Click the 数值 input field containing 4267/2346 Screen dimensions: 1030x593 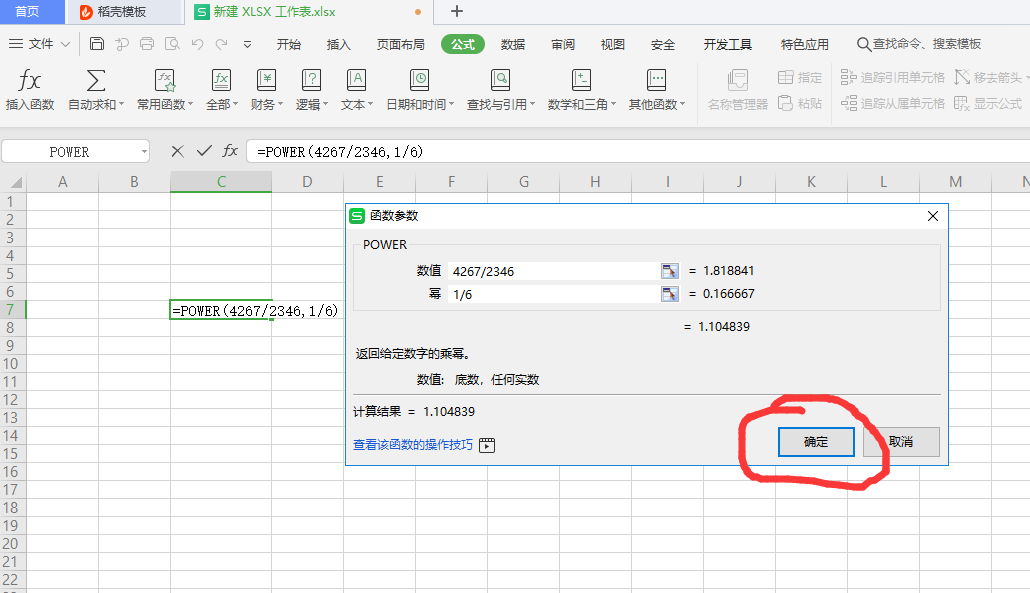click(550, 271)
